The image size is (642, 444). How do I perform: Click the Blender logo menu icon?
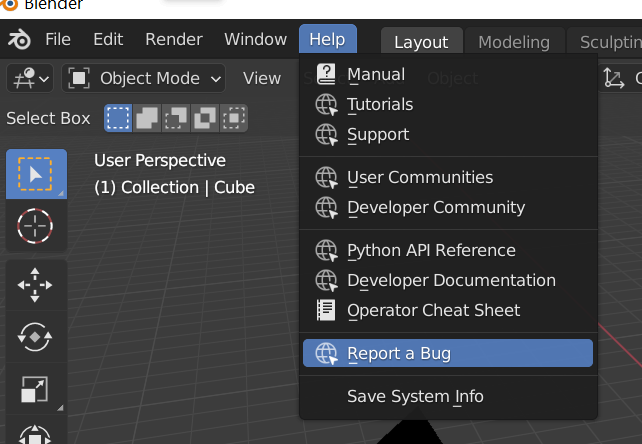(x=19, y=39)
